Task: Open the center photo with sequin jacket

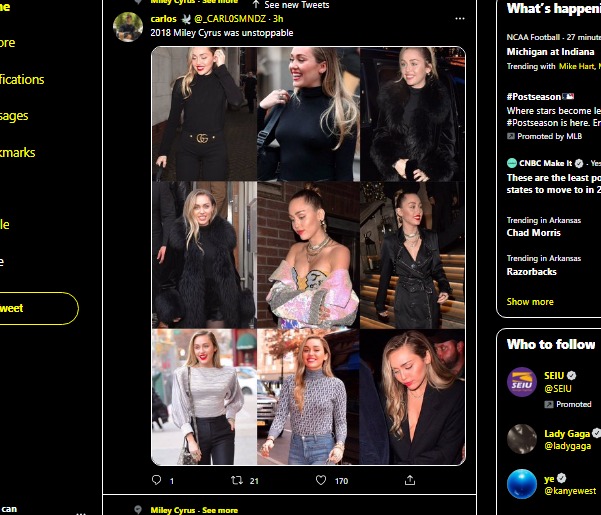Action: (308, 254)
